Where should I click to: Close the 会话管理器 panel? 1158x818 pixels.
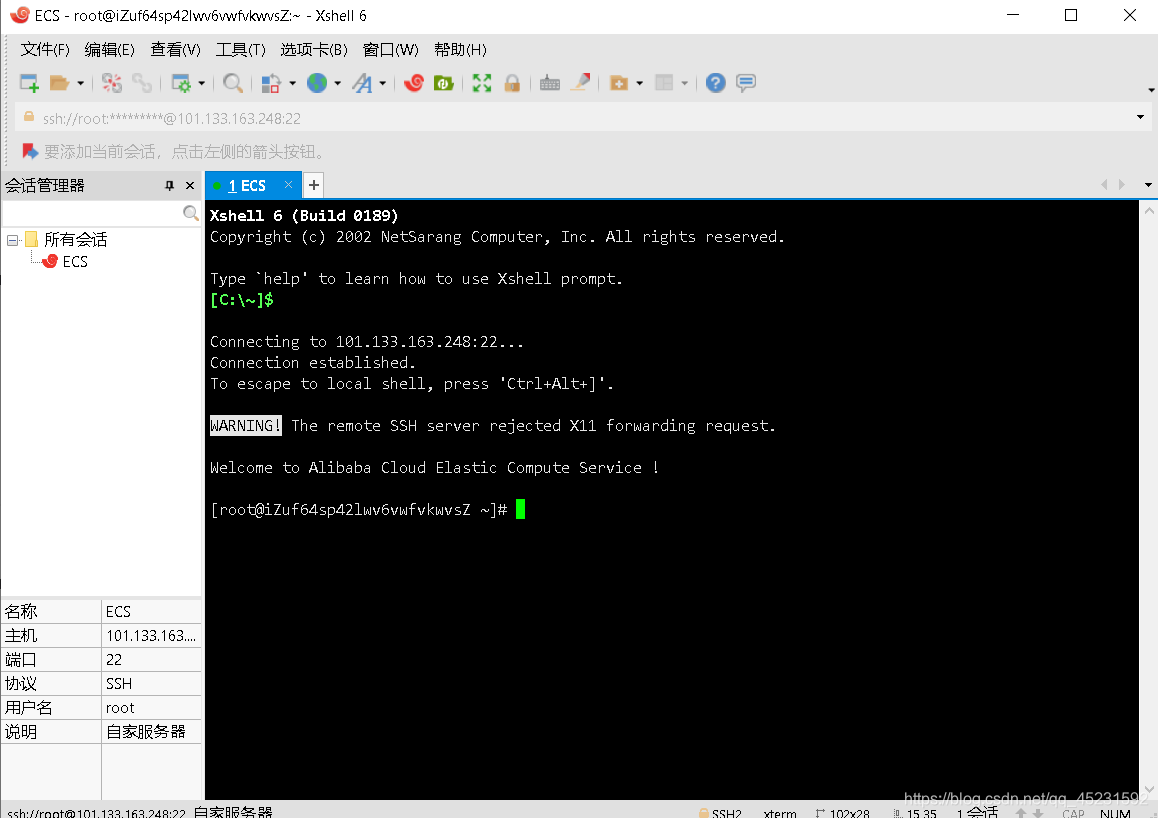click(x=190, y=185)
